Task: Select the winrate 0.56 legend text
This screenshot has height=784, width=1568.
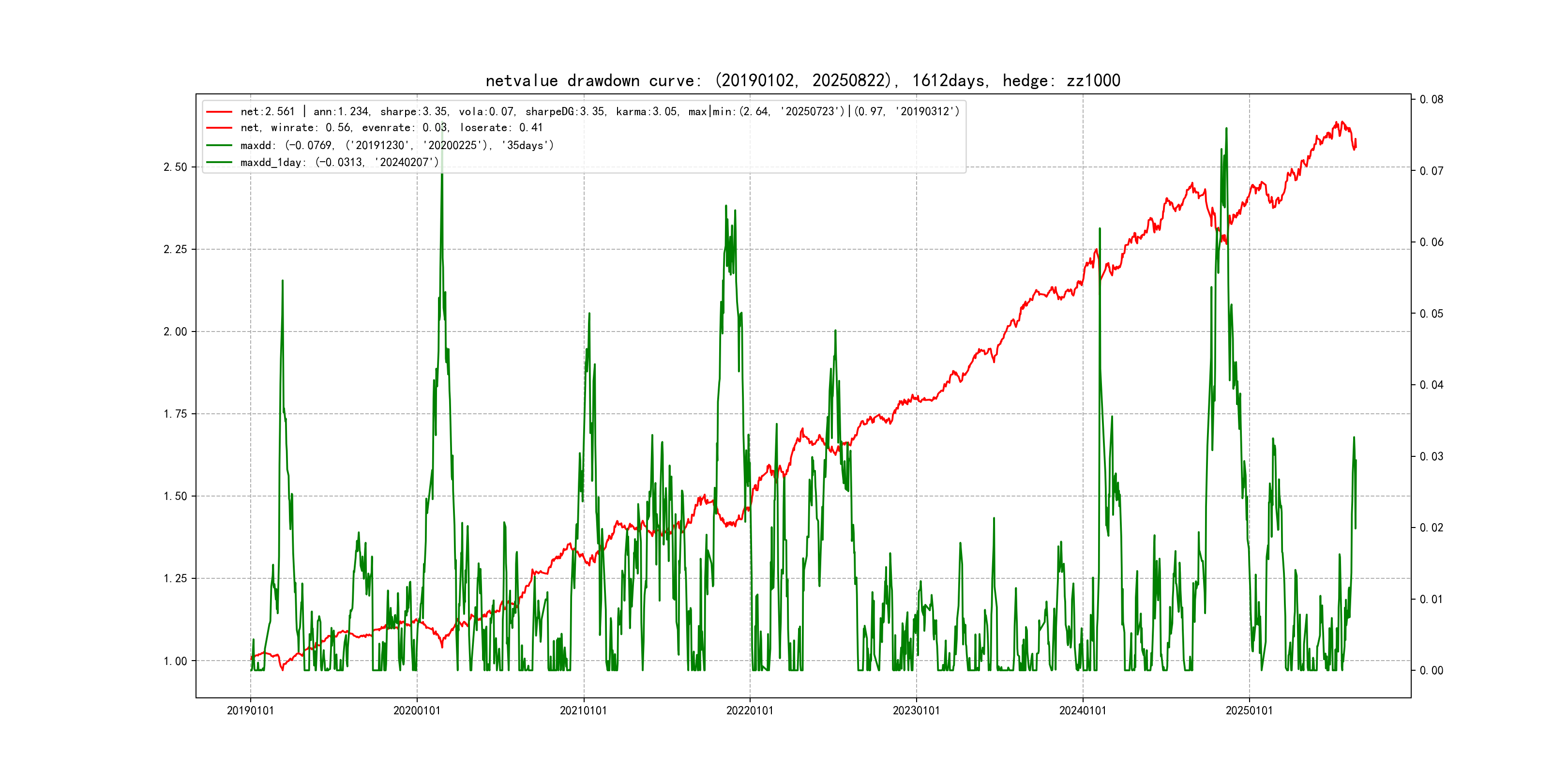Action: [x=392, y=128]
